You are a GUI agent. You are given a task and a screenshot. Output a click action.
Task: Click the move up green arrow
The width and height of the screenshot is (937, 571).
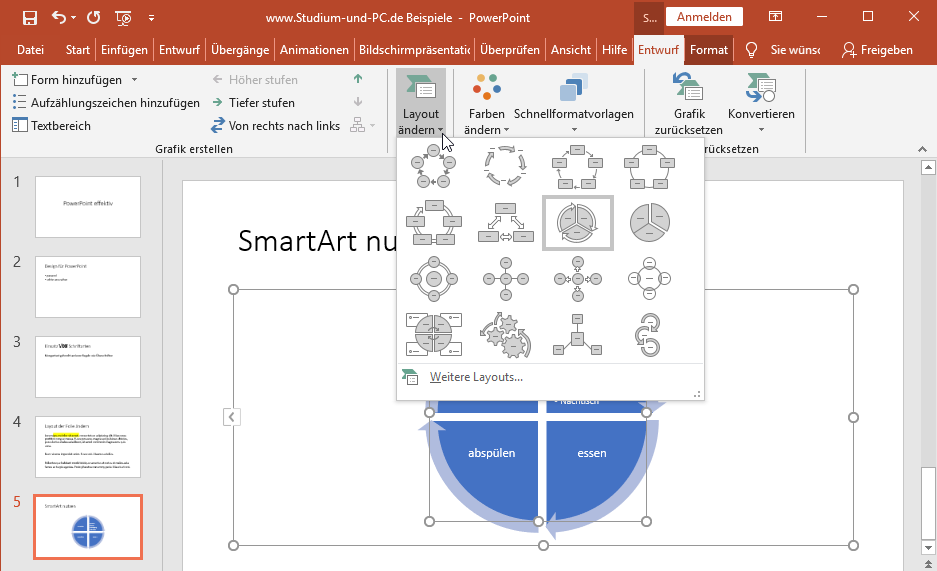tap(358, 79)
